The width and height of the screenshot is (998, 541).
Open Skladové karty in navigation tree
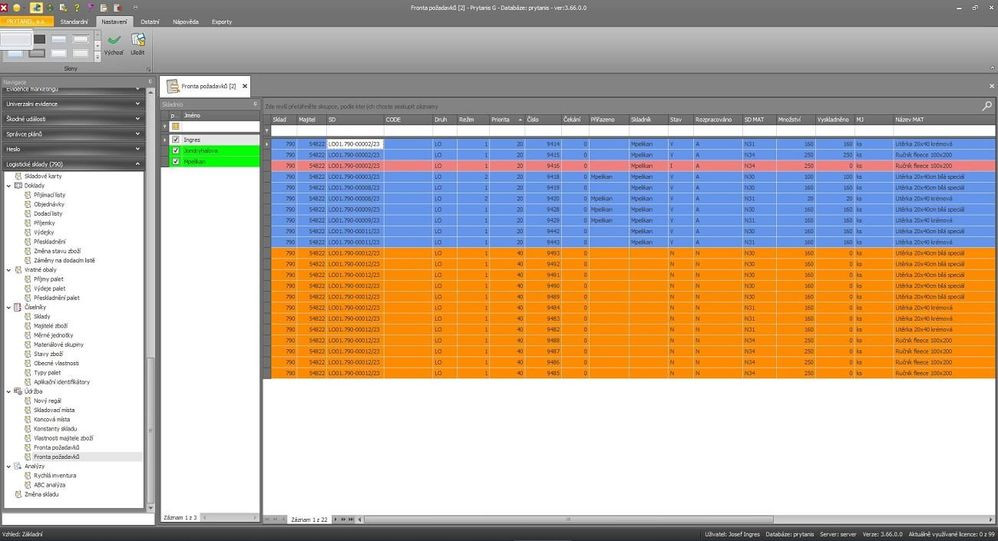pyautogui.click(x=55, y=176)
